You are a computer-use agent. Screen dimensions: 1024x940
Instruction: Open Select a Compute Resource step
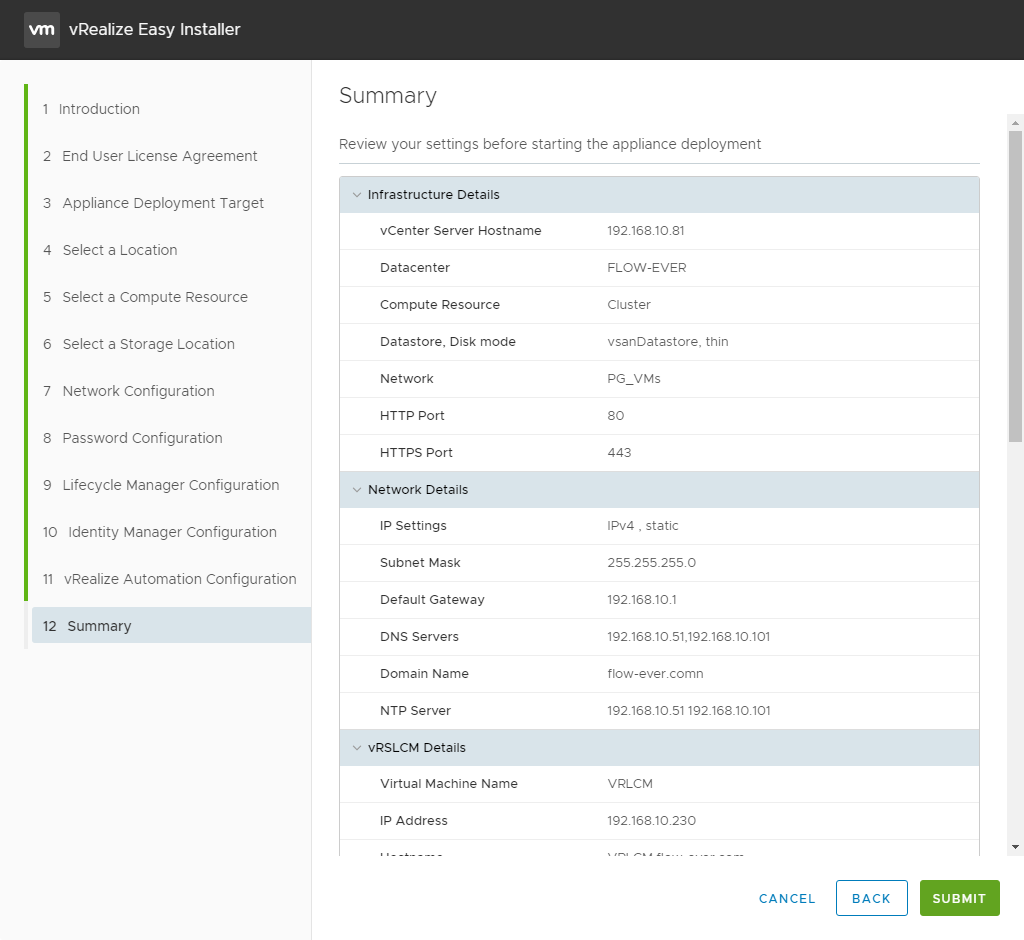tap(146, 297)
